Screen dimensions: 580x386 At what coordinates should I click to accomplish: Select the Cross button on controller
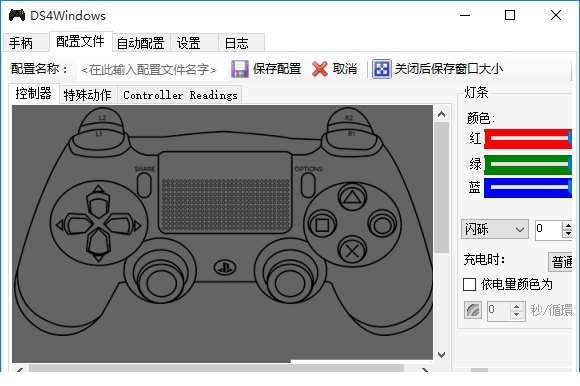352,251
